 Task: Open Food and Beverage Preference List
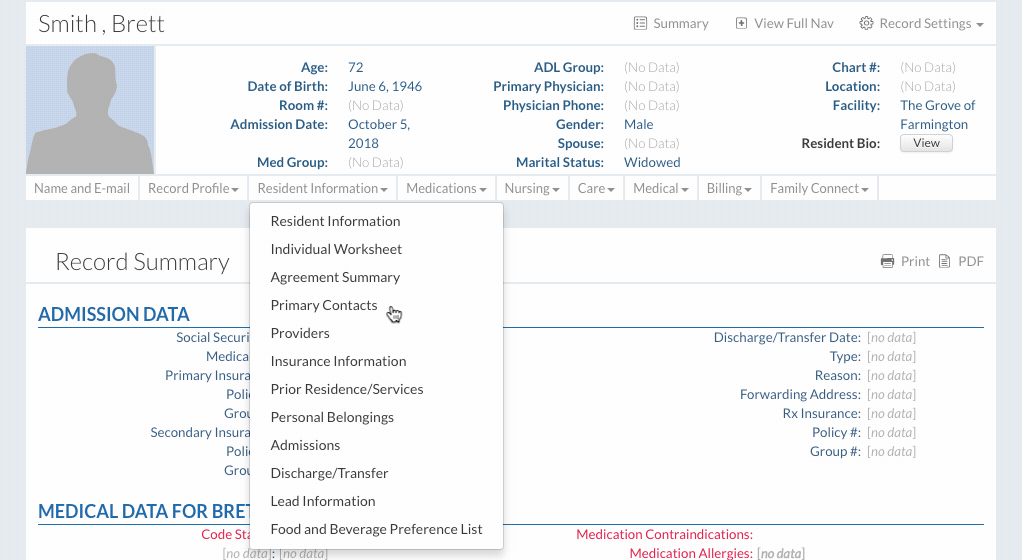(x=376, y=529)
